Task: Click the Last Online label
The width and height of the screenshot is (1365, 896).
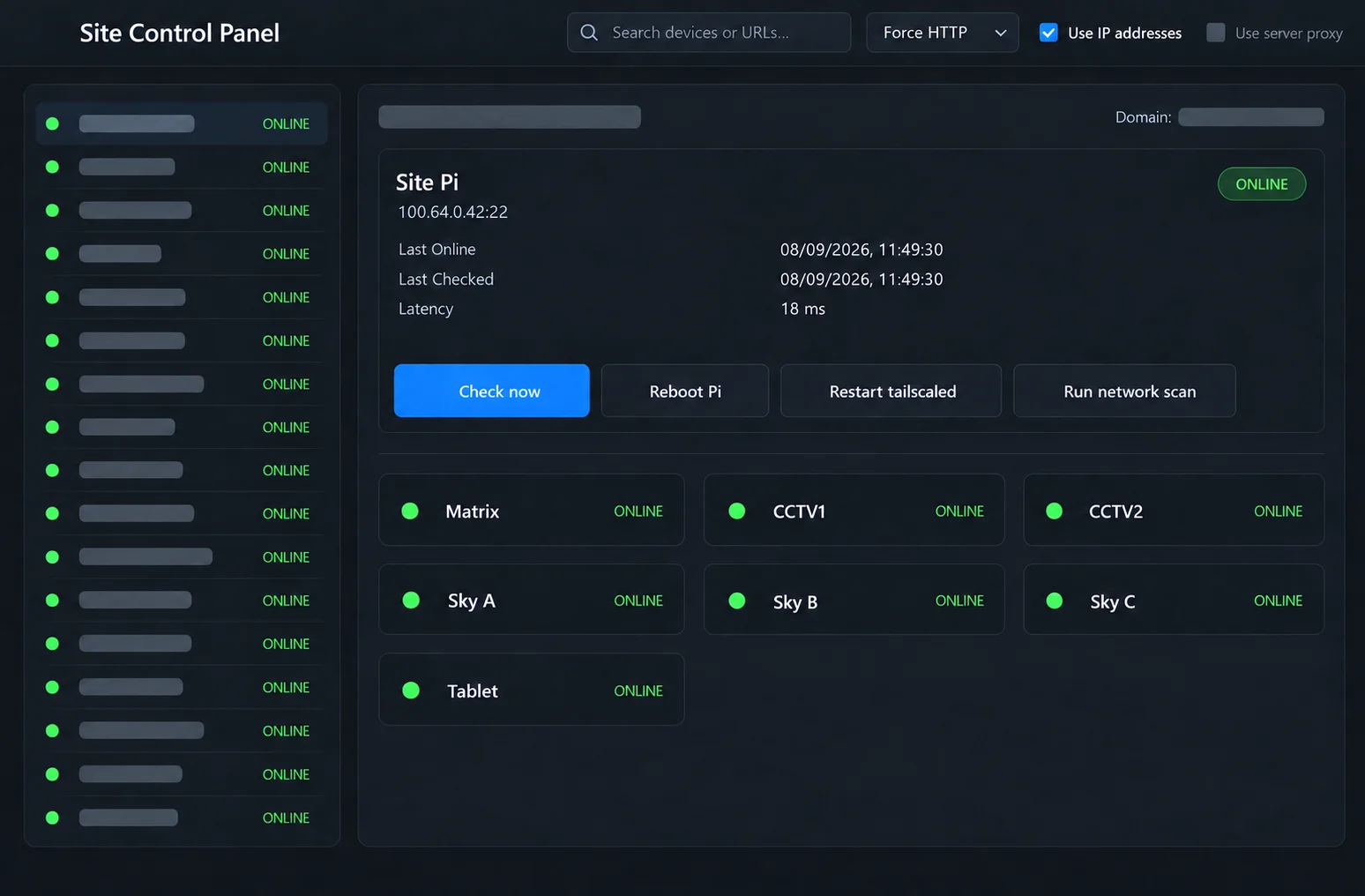Action: click(436, 250)
